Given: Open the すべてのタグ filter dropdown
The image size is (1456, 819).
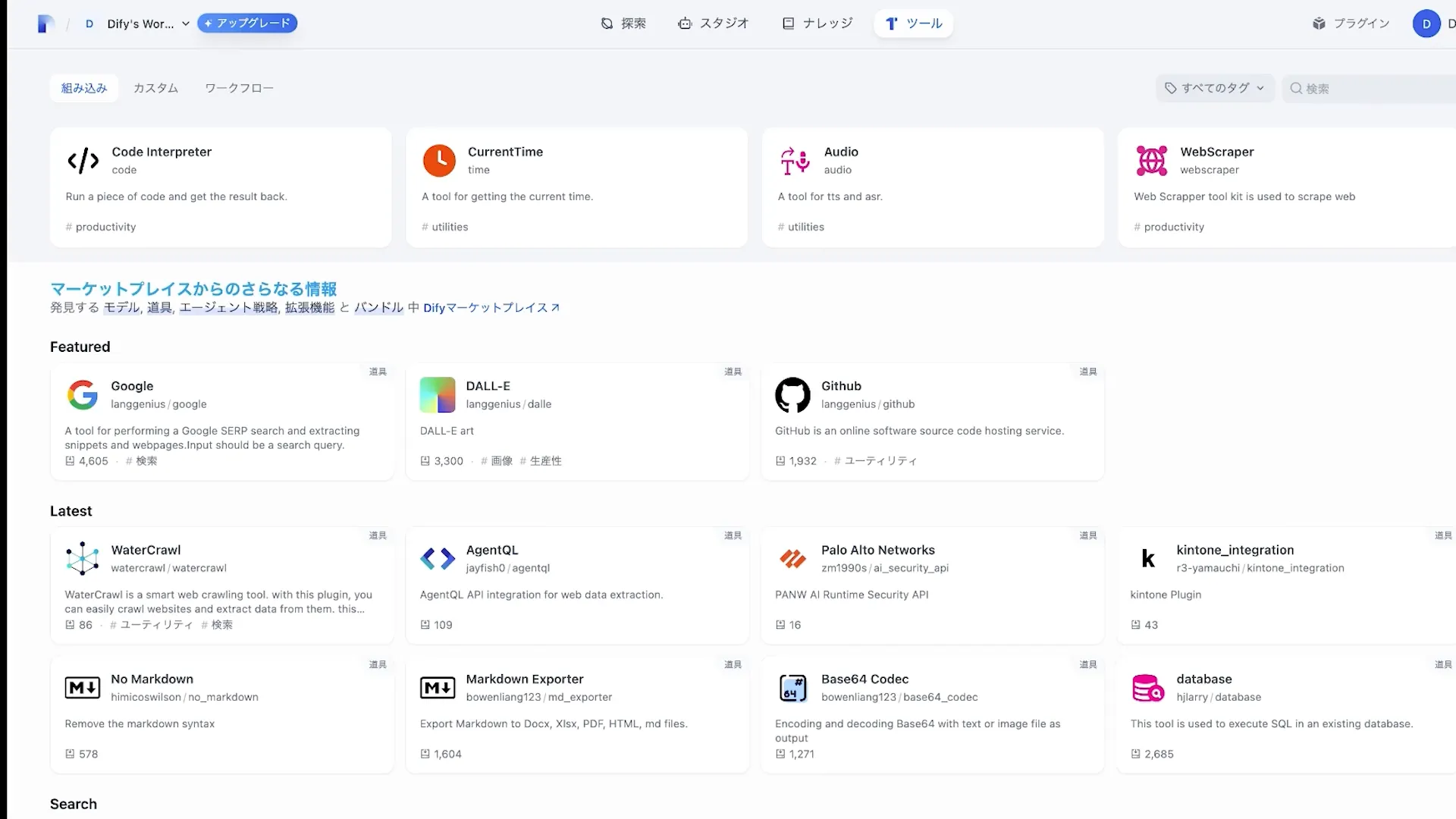Looking at the screenshot, I should (1215, 88).
